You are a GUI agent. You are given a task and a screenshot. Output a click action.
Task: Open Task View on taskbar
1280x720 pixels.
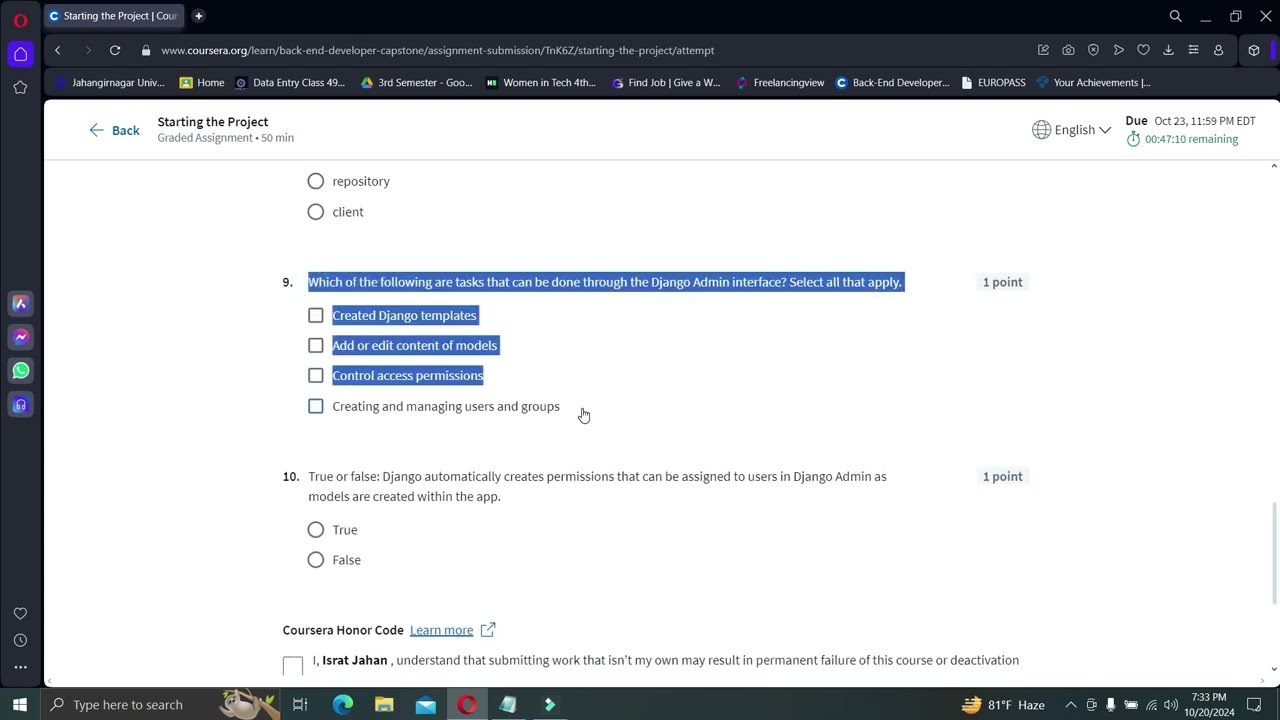[x=300, y=705]
